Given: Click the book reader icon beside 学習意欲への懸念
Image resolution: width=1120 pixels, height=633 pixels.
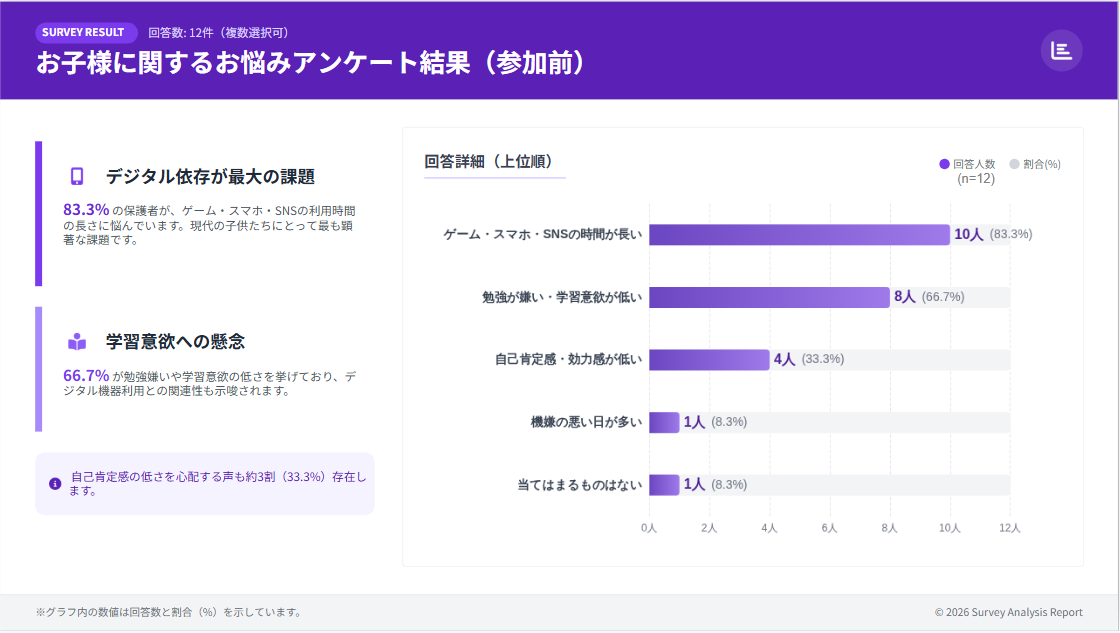Looking at the screenshot, I should pyautogui.click(x=77, y=341).
